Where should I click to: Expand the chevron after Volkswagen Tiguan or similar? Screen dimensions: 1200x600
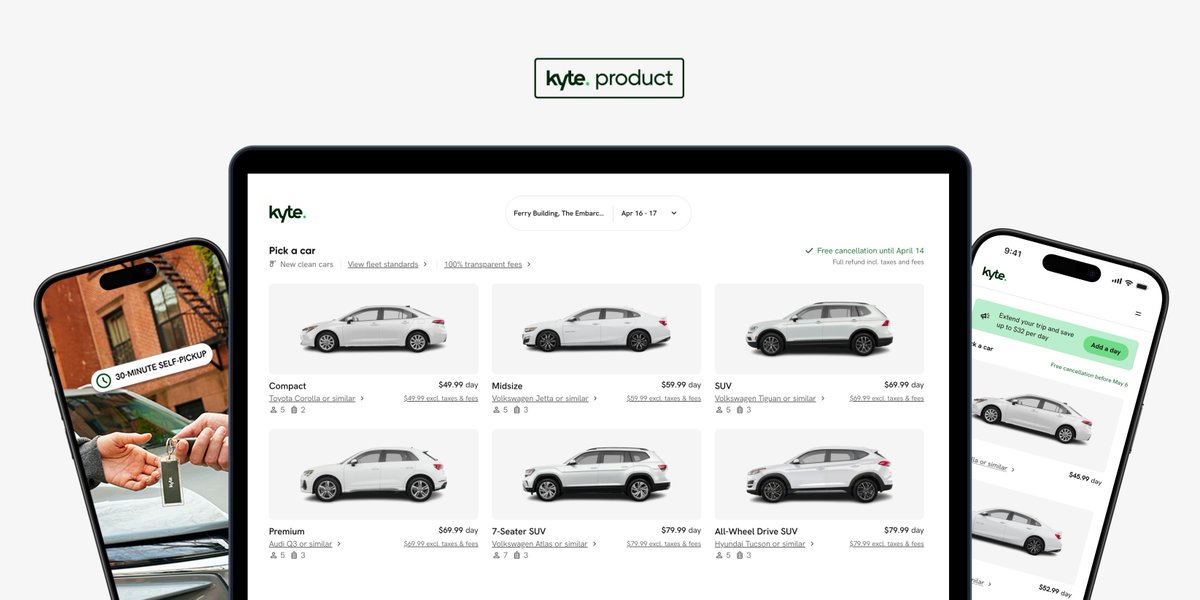click(x=823, y=398)
